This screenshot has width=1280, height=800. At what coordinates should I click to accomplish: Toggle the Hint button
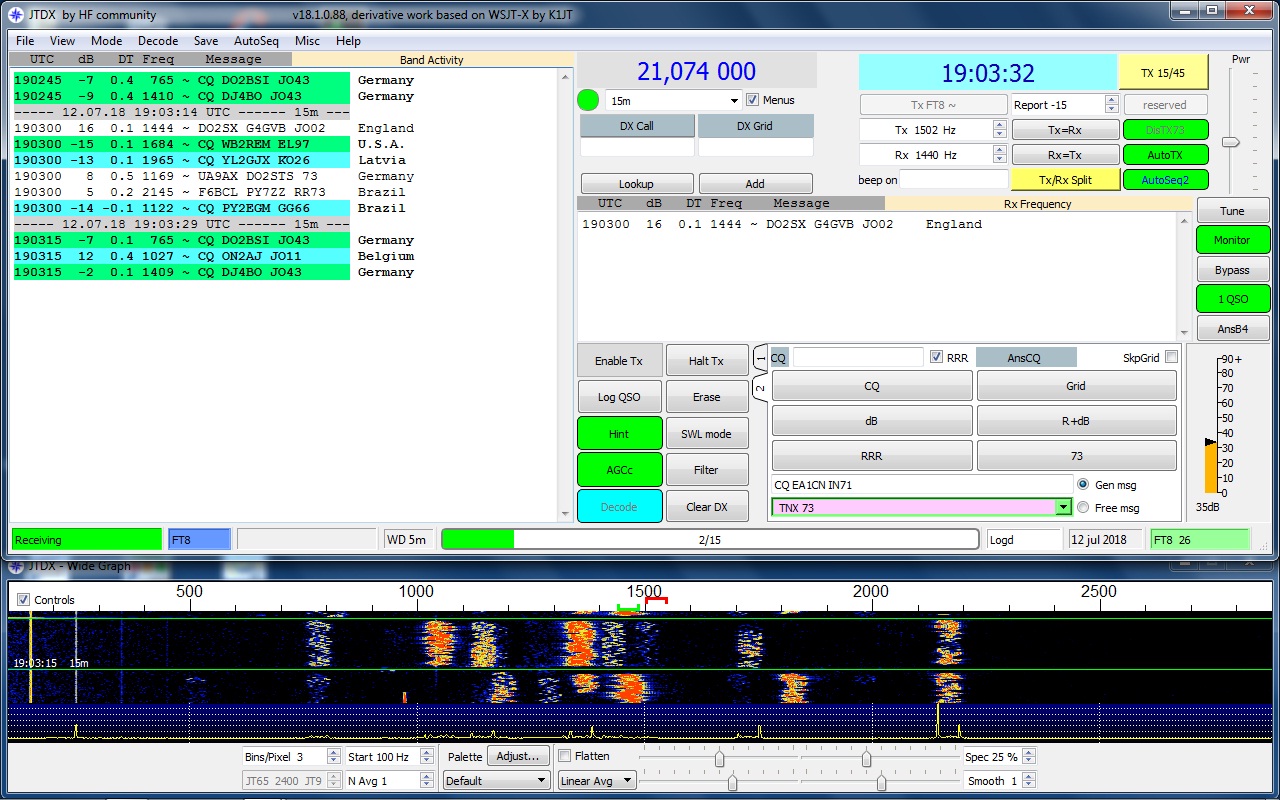pyautogui.click(x=619, y=434)
